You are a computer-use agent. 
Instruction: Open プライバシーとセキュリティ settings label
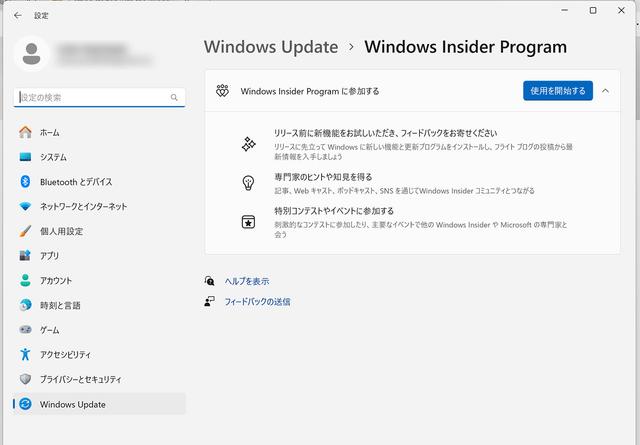[x=80, y=379]
